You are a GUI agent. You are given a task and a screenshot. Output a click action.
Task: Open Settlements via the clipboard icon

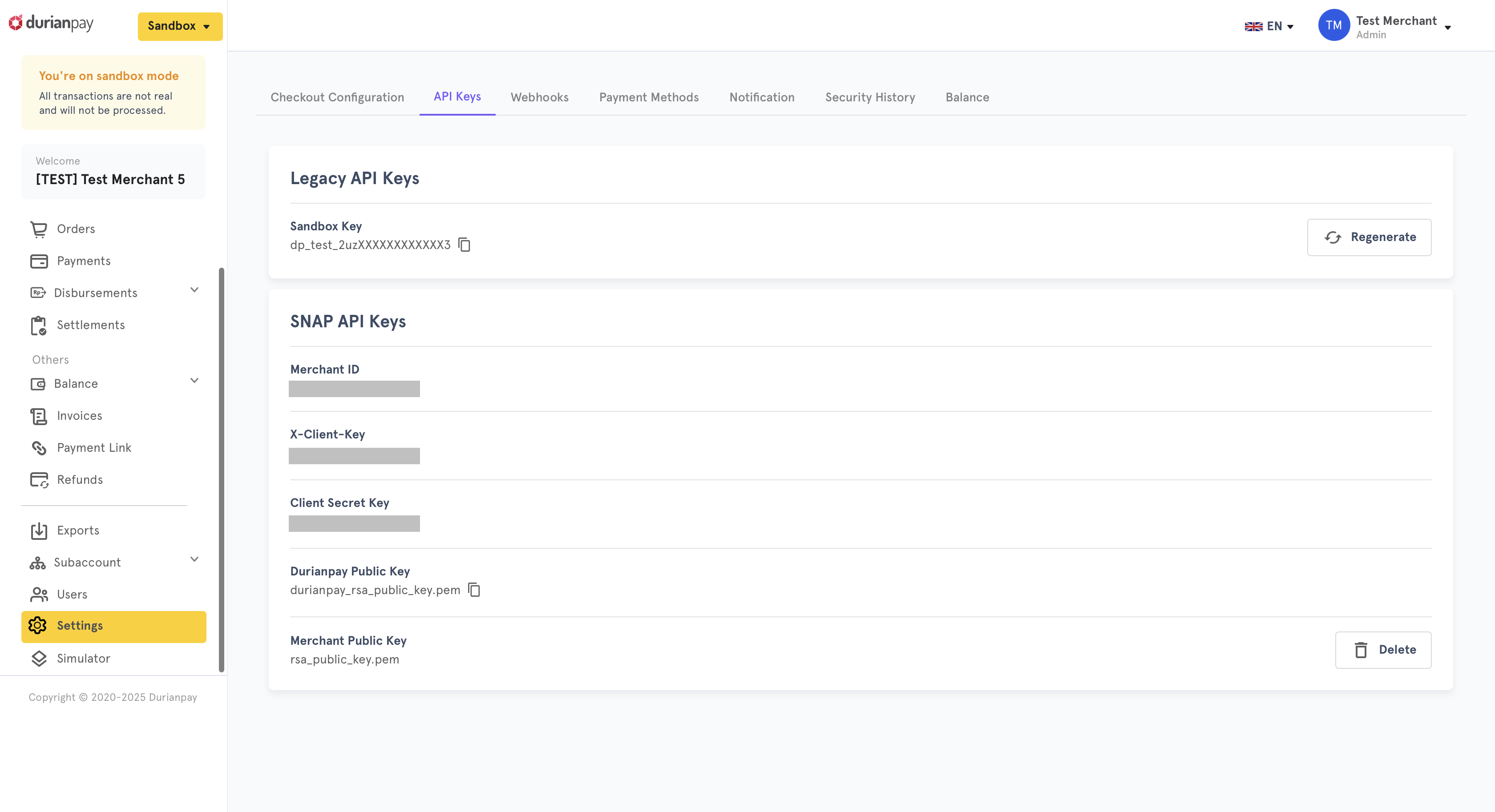(39, 326)
